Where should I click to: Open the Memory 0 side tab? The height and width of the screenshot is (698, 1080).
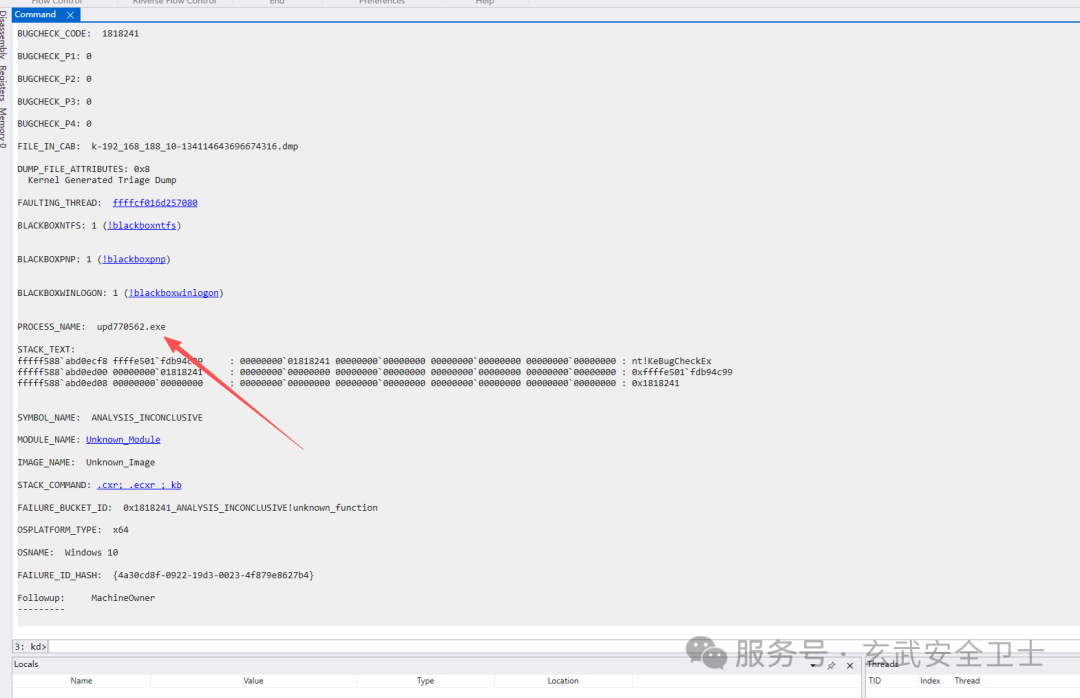point(5,128)
